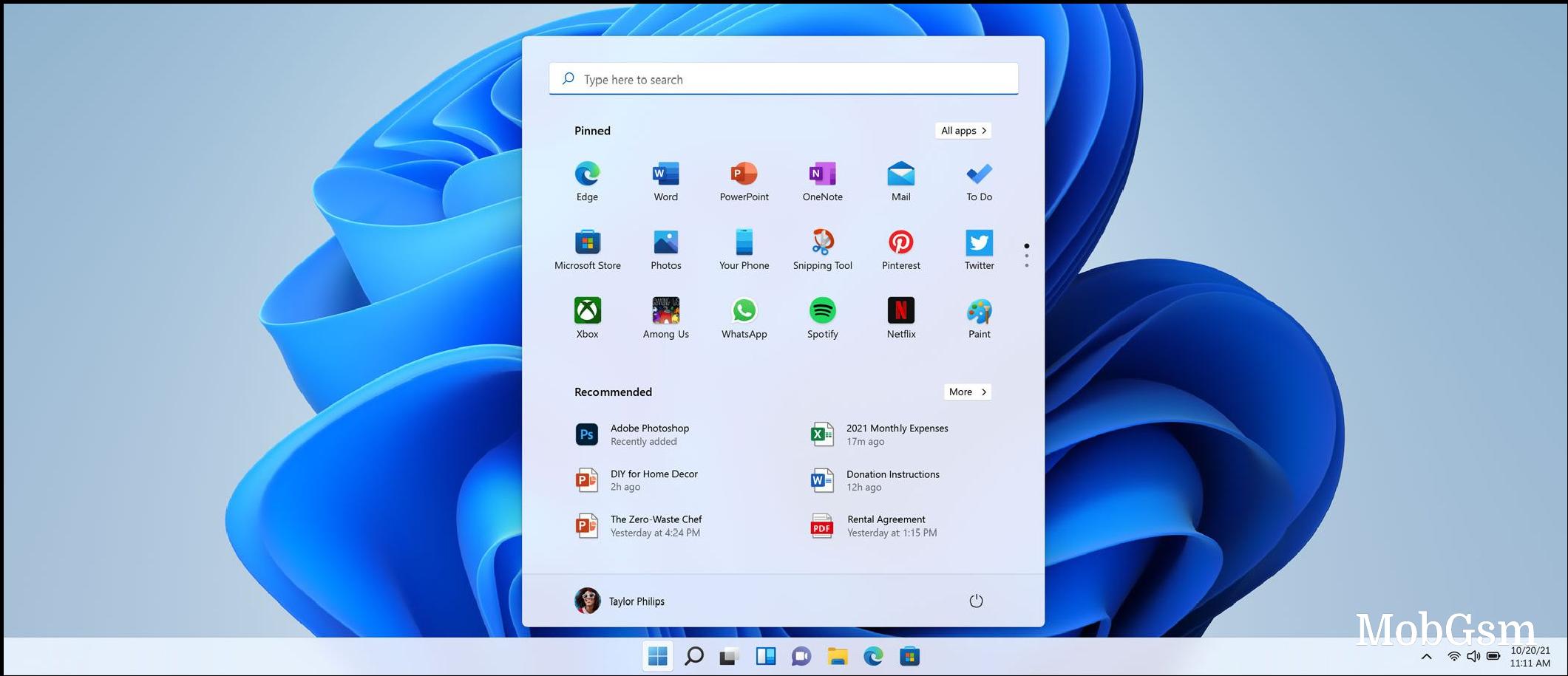The image size is (1568, 676).
Task: Open Task View on the taskbar
Action: coord(729,656)
